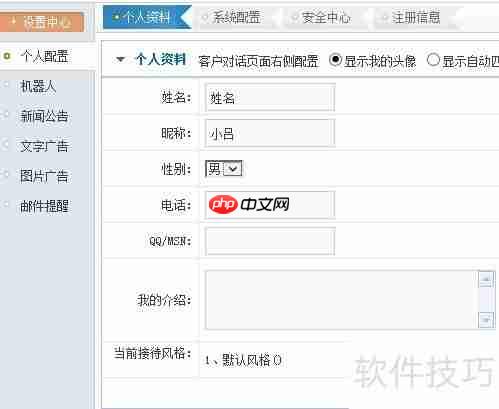
Task: Open 邮件提醒 in the sidebar
Action: click(x=44, y=206)
